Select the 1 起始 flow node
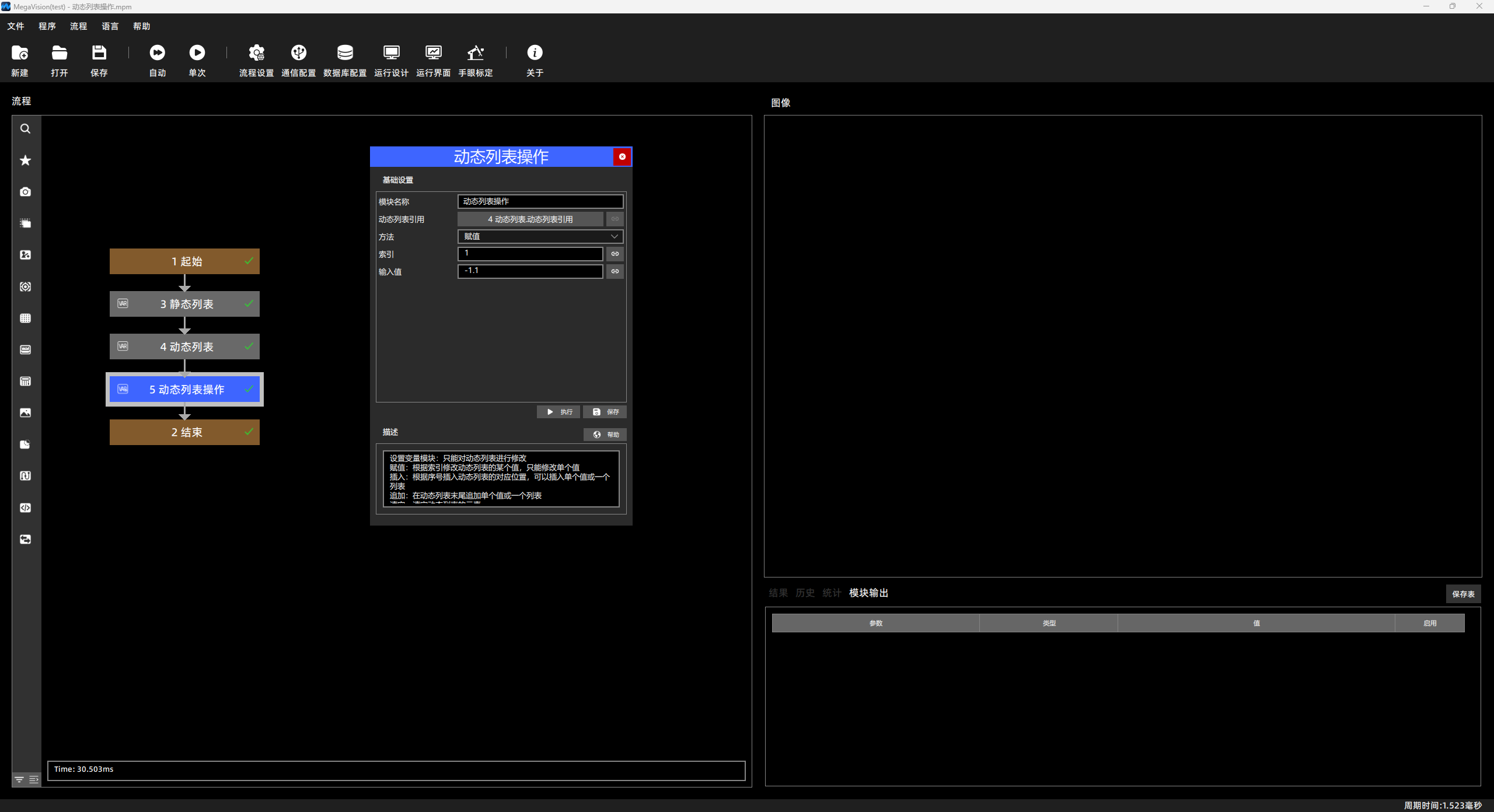Image resolution: width=1494 pixels, height=812 pixels. tap(184, 261)
